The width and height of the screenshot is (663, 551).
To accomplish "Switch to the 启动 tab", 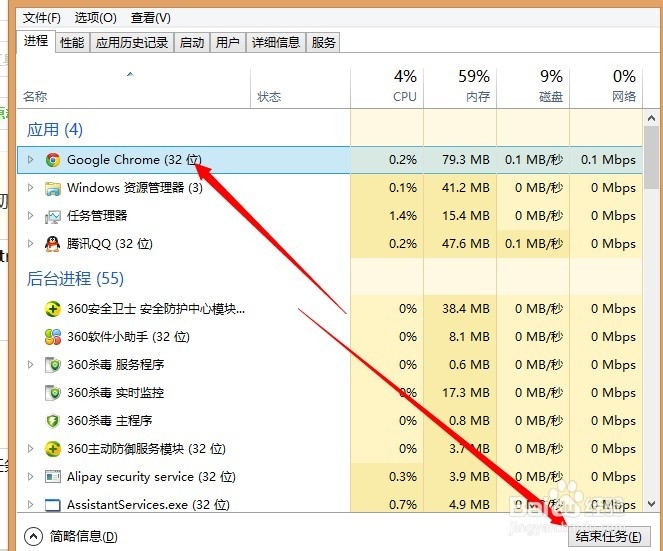I will tap(192, 43).
